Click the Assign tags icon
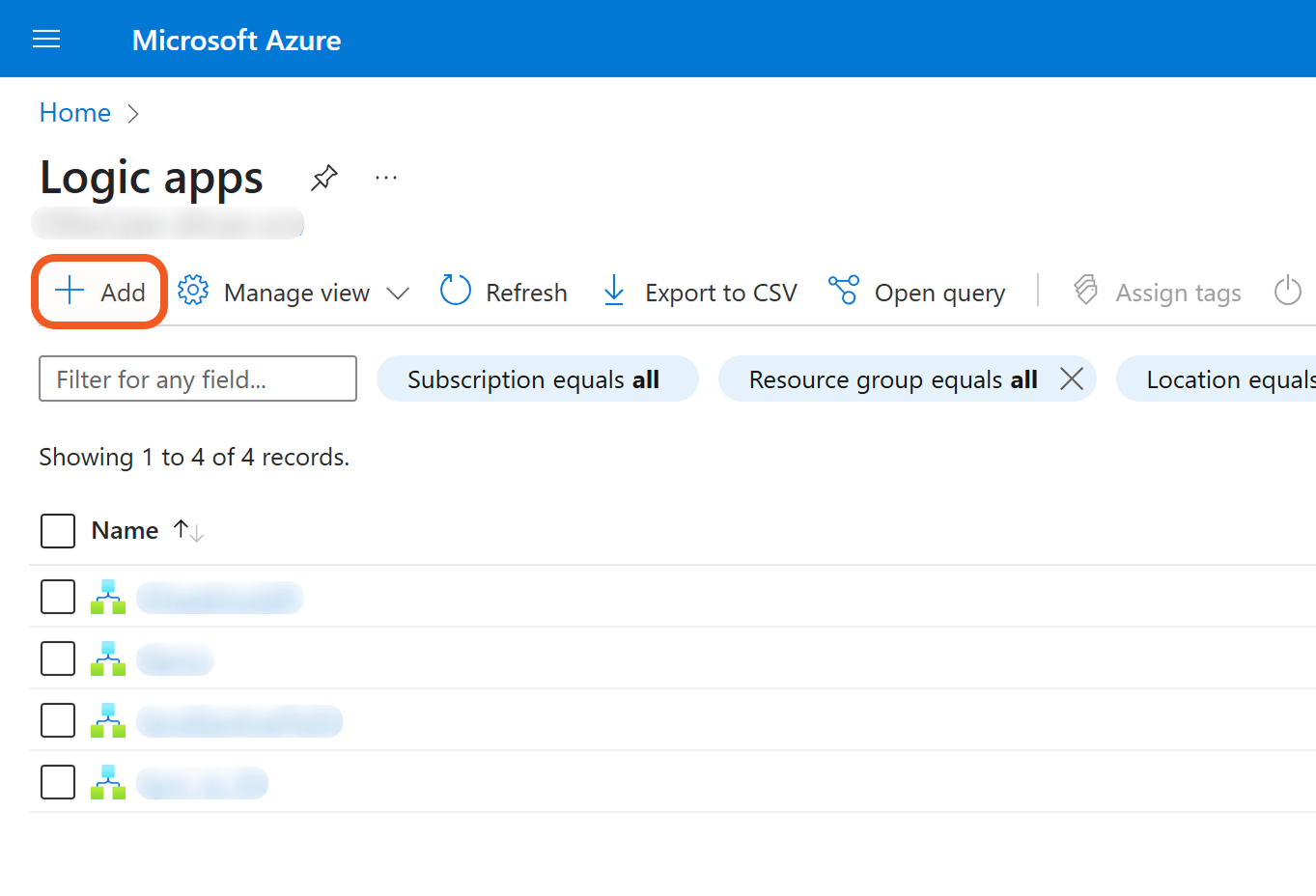Image resolution: width=1316 pixels, height=896 pixels. click(x=1086, y=291)
